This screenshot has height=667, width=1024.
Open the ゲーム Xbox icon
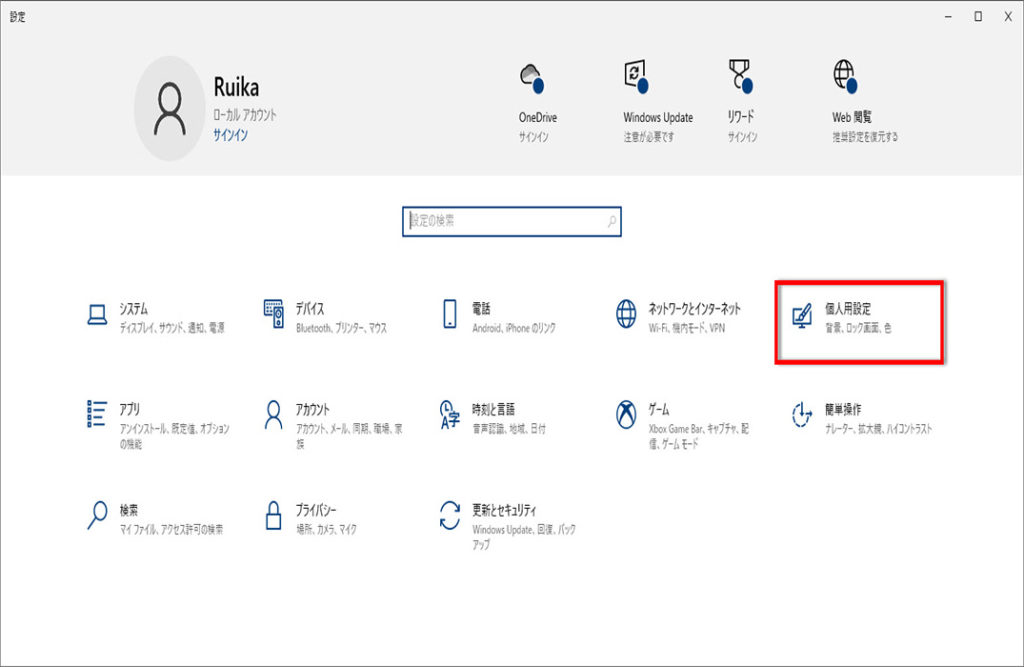coord(626,413)
